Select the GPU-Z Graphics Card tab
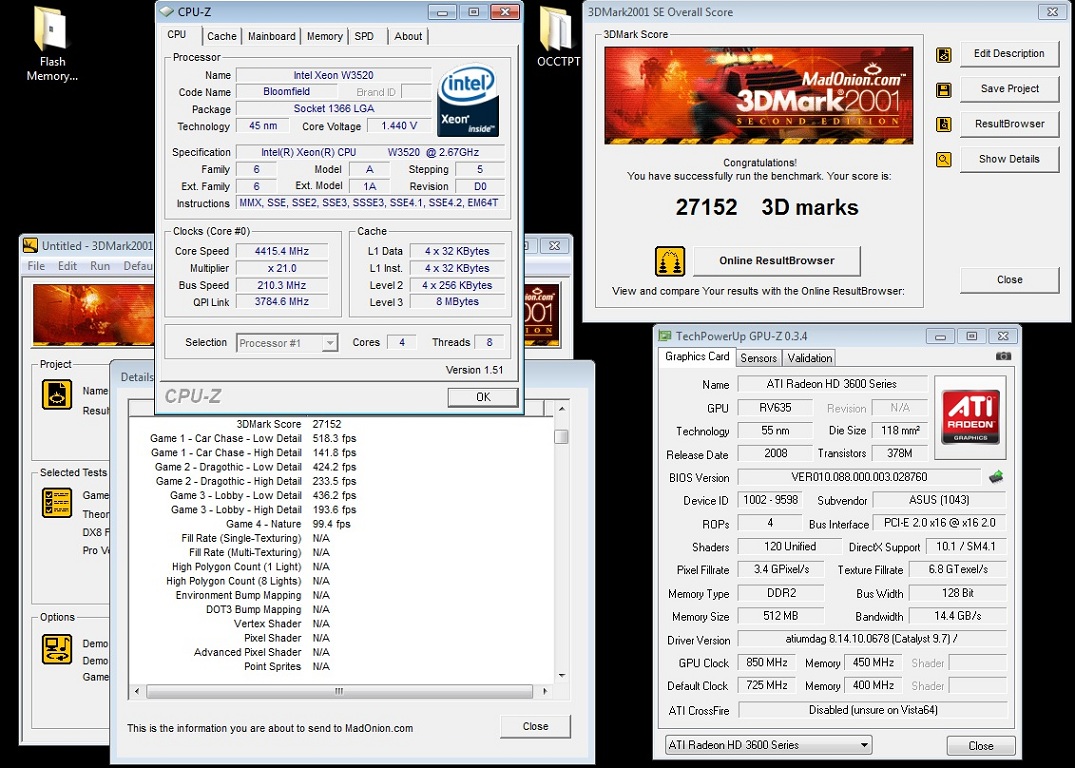Screen dimensions: 1075x768 click(x=697, y=357)
